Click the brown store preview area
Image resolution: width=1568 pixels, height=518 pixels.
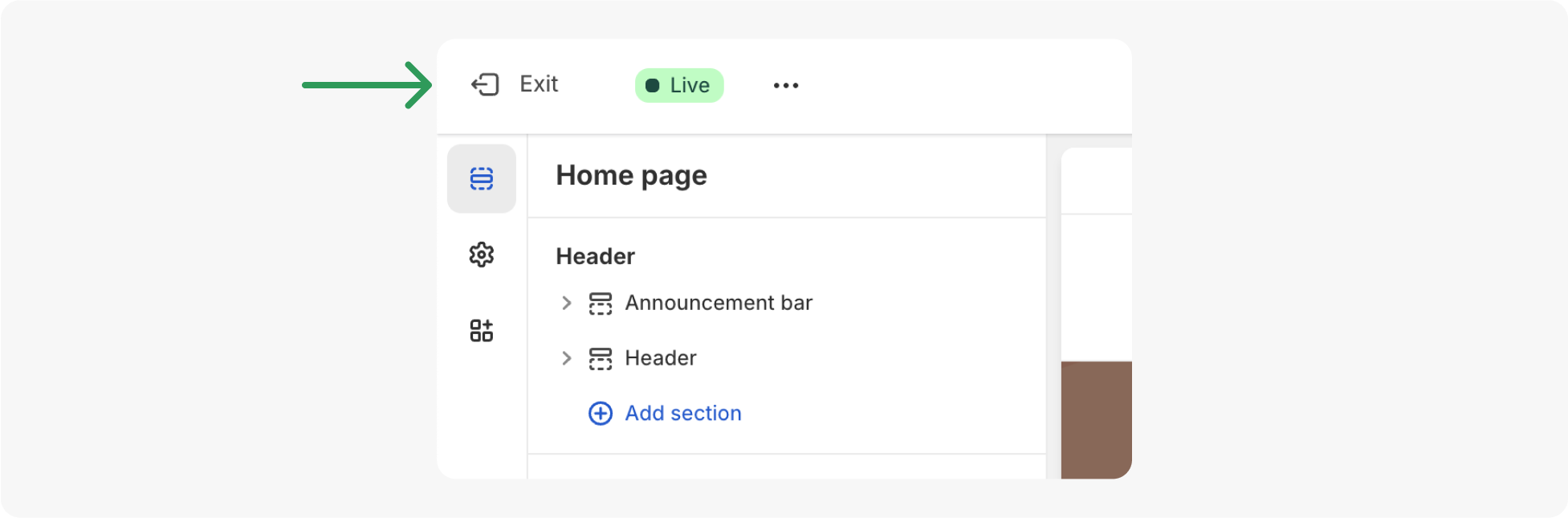tap(1096, 418)
